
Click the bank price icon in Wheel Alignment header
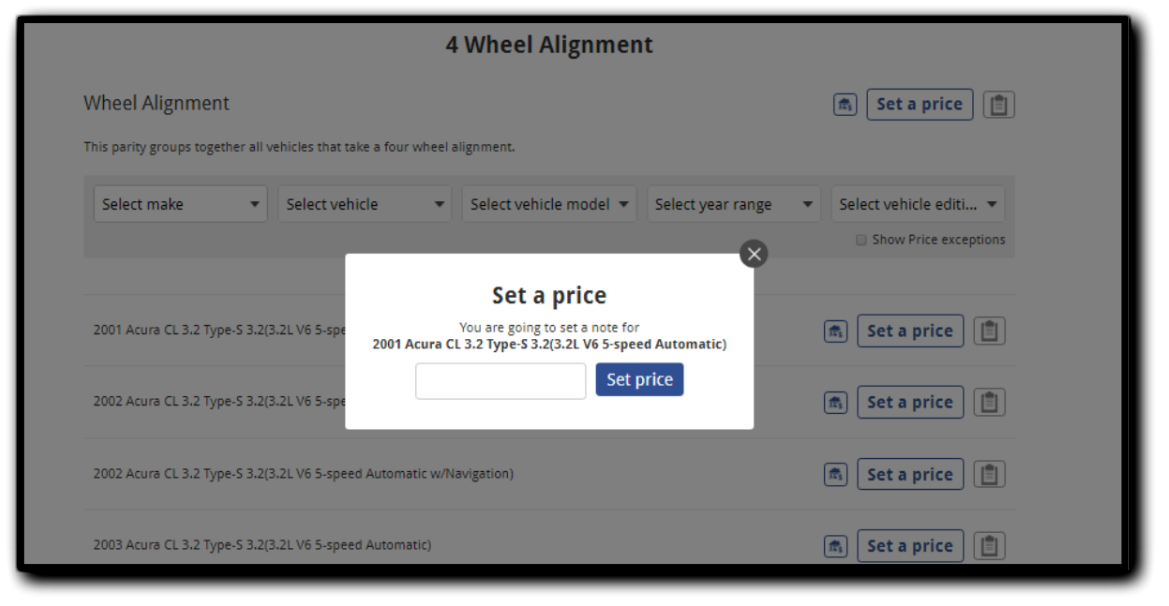[x=844, y=104]
